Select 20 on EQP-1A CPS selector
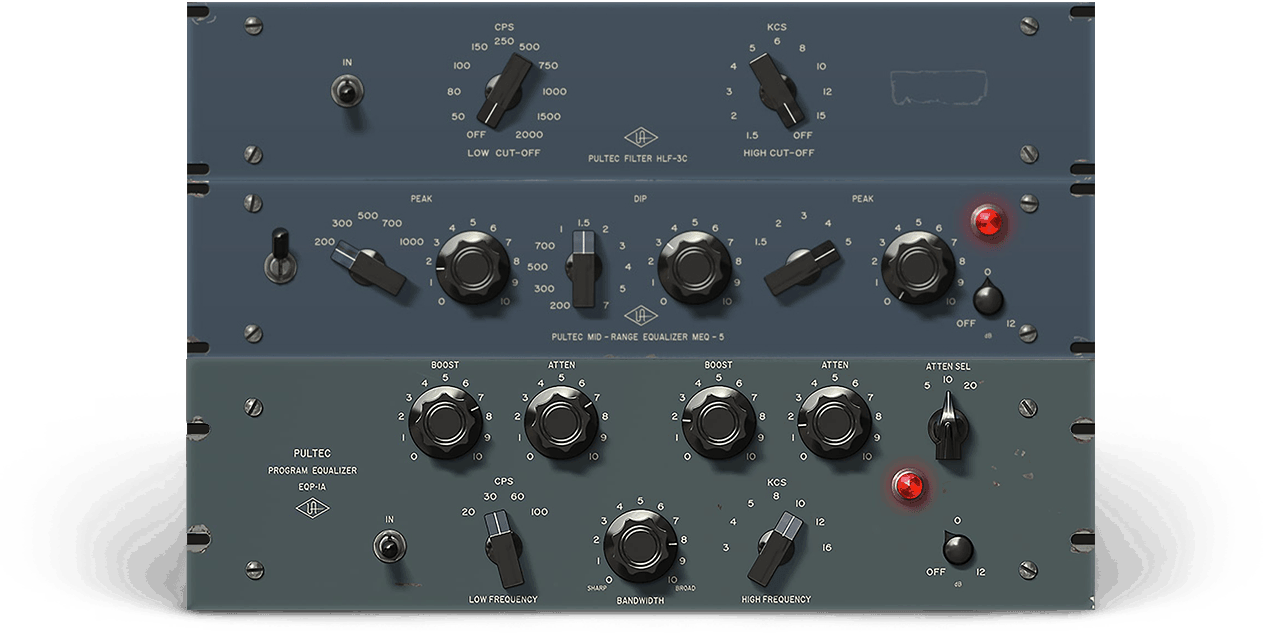The height and width of the screenshot is (640, 1280). tap(468, 512)
